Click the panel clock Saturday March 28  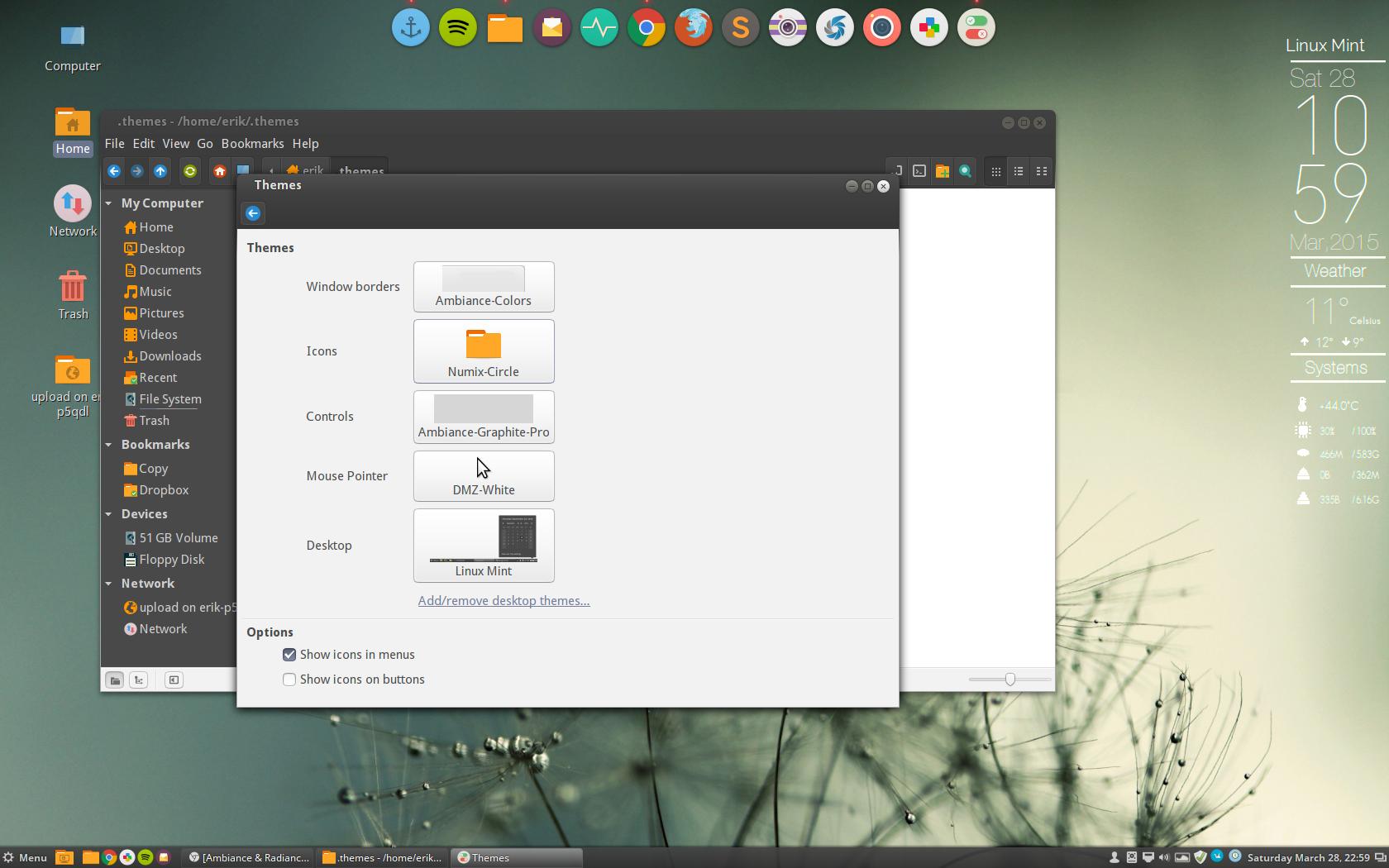pos(1308,857)
